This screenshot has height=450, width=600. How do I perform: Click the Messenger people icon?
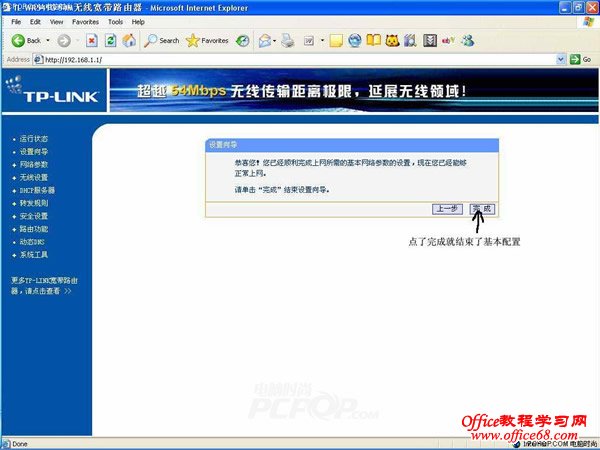[468, 41]
